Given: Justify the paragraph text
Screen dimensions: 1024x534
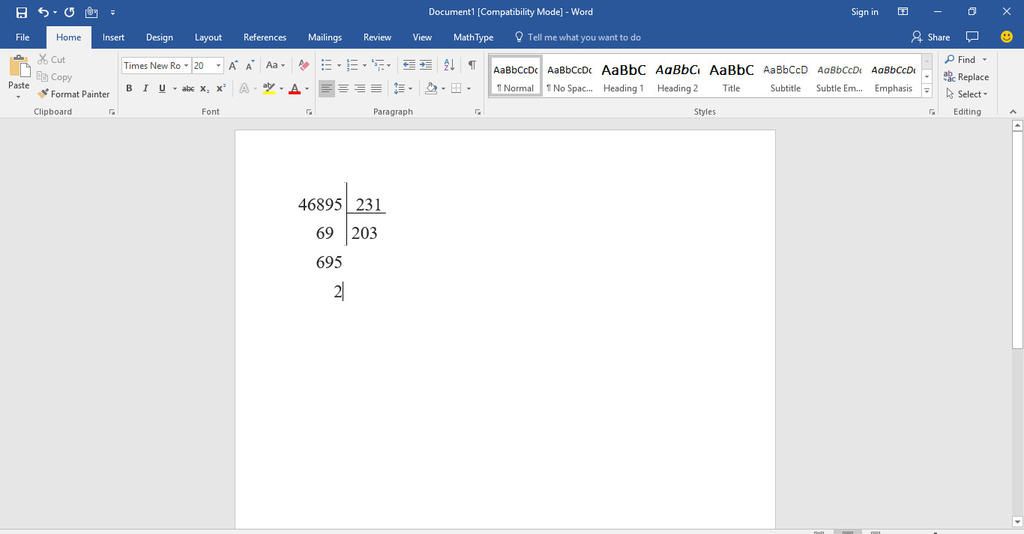Looking at the screenshot, I should pyautogui.click(x=376, y=88).
